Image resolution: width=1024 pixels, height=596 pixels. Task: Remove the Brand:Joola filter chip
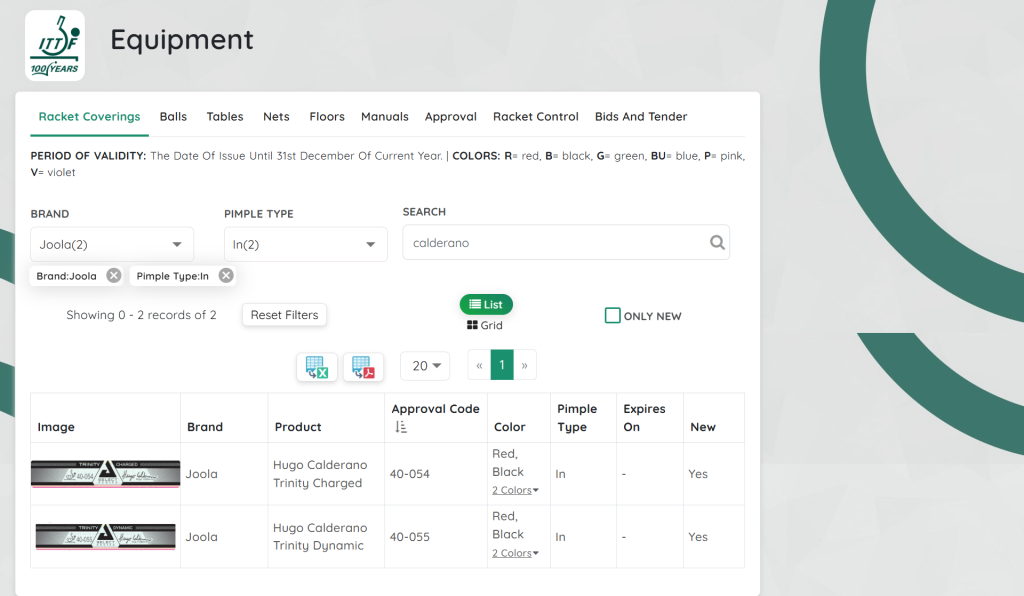[114, 276]
